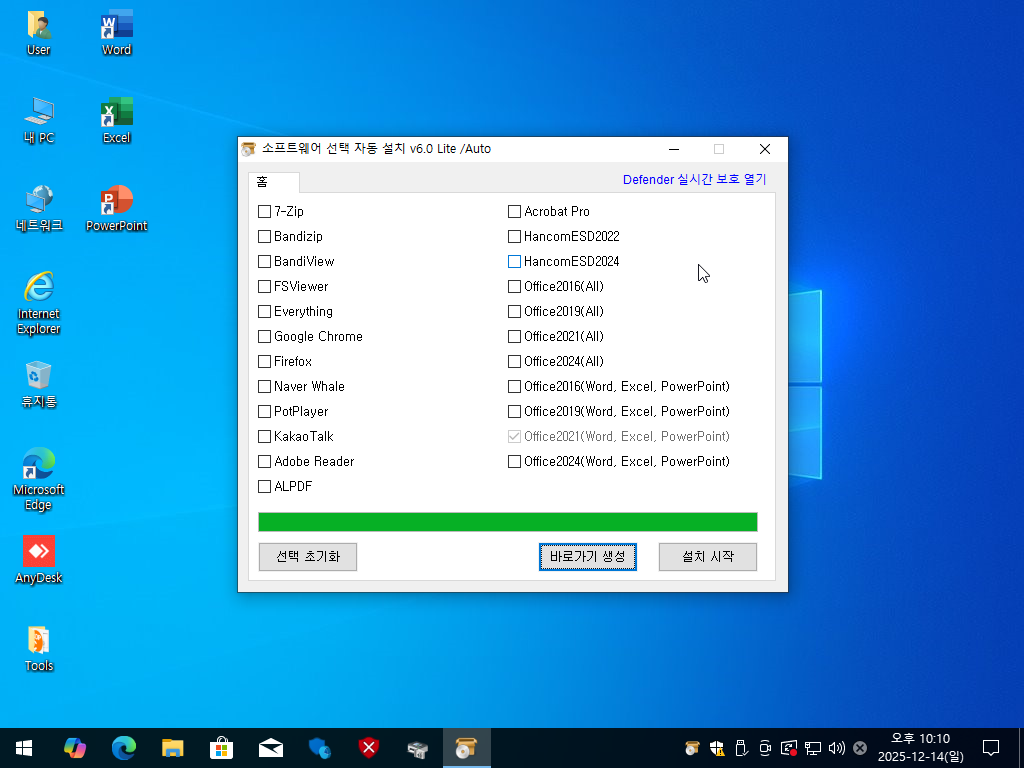Open Defender 실시간 보호 열기 link

point(694,180)
